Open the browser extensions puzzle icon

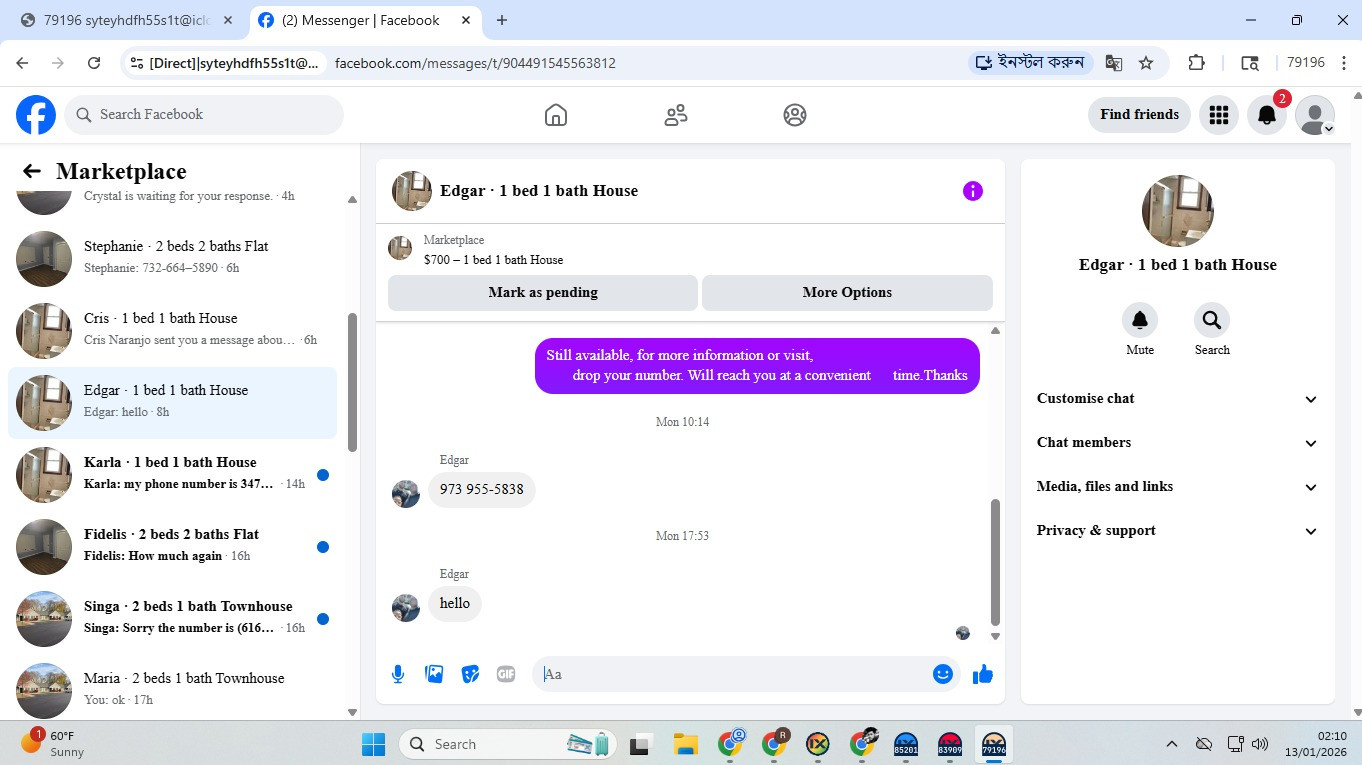tap(1196, 63)
